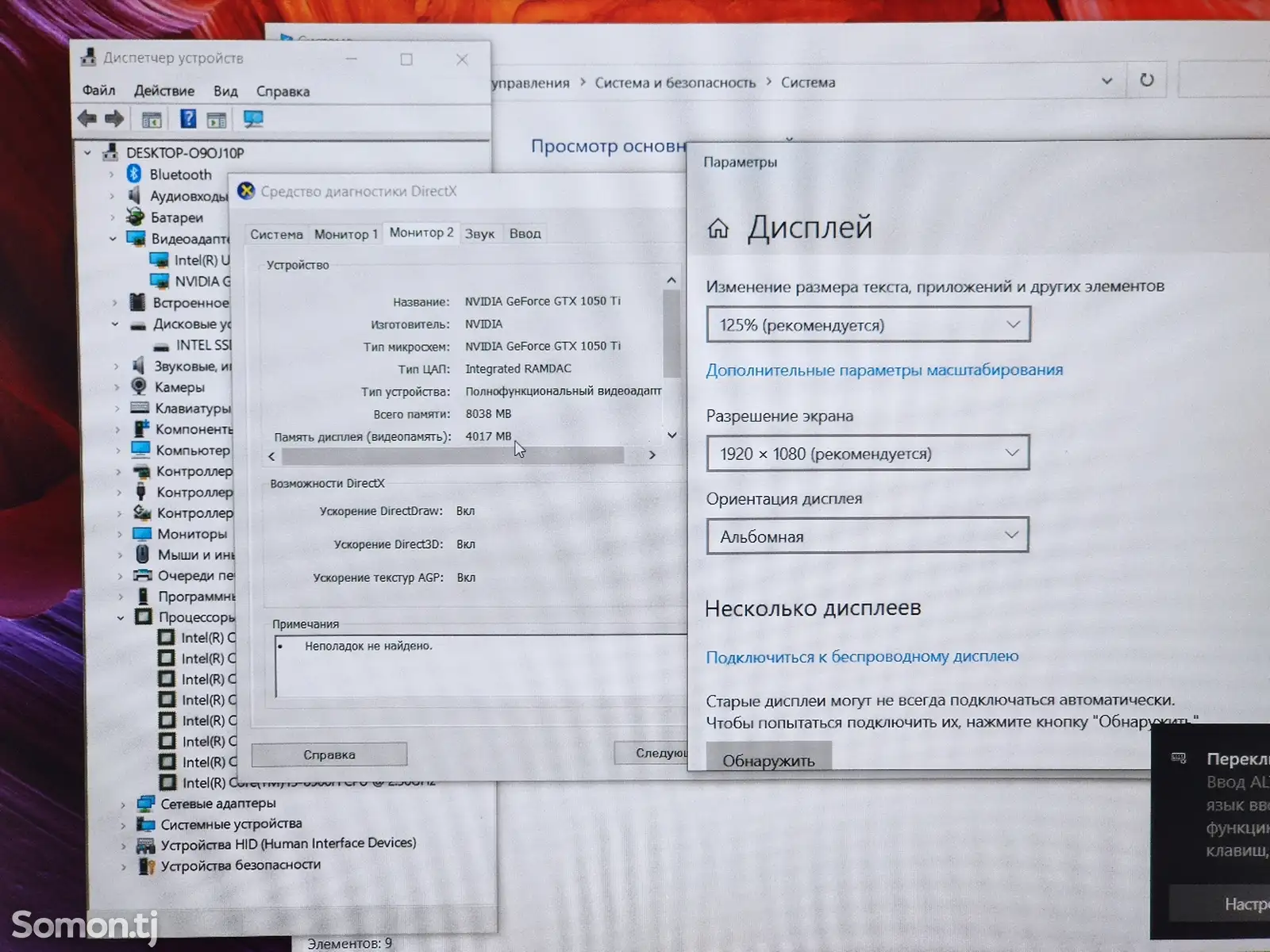Switch to the Монитор 1 tab

pyautogui.click(x=346, y=234)
